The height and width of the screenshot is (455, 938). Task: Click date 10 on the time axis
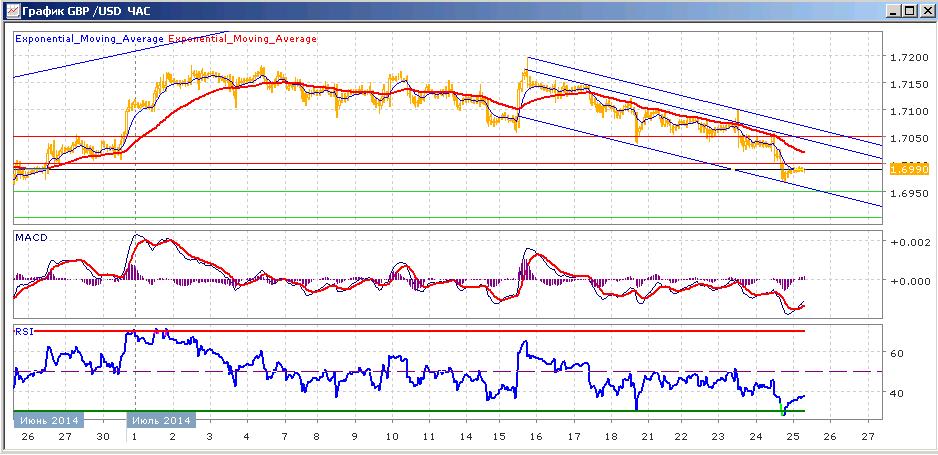[x=392, y=437]
